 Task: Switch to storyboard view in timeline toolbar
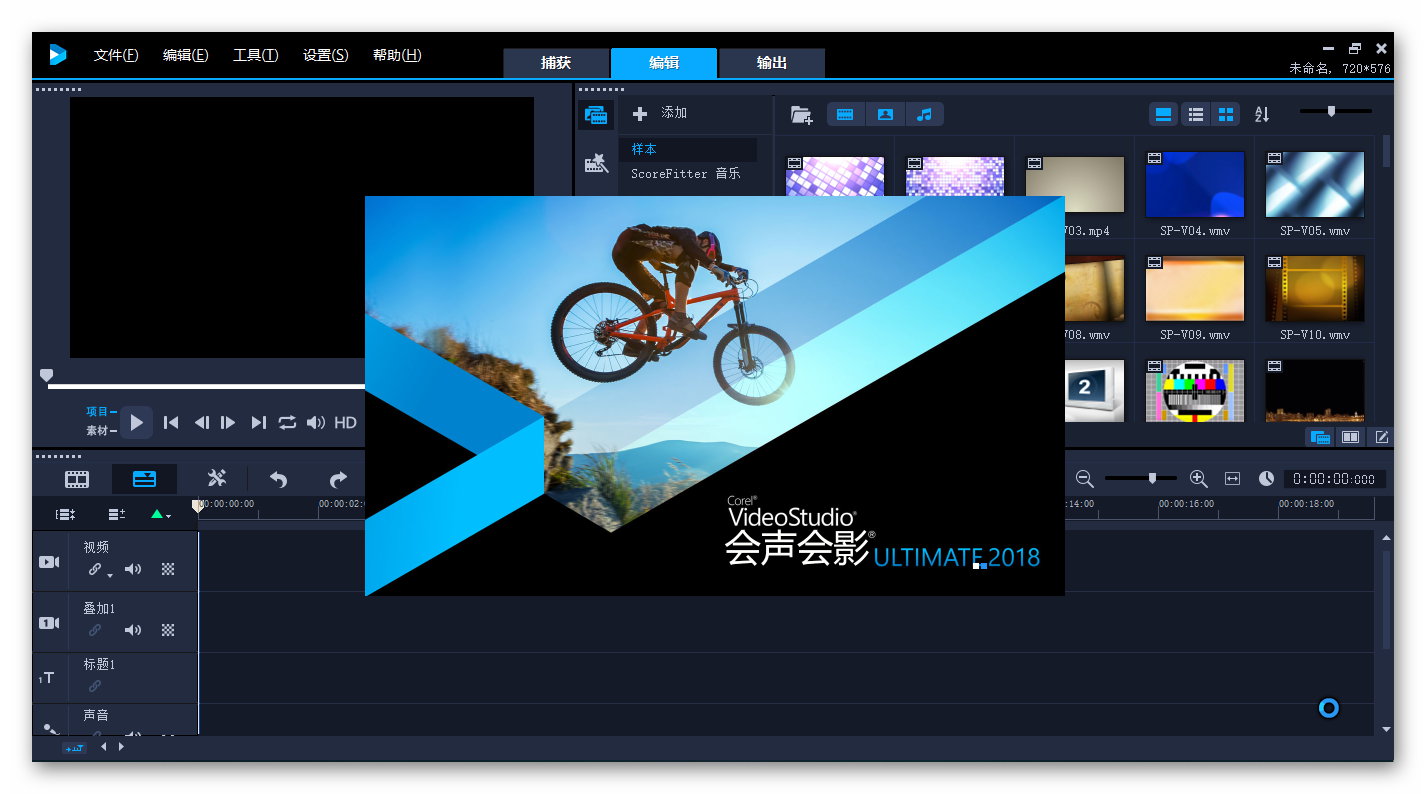[77, 479]
